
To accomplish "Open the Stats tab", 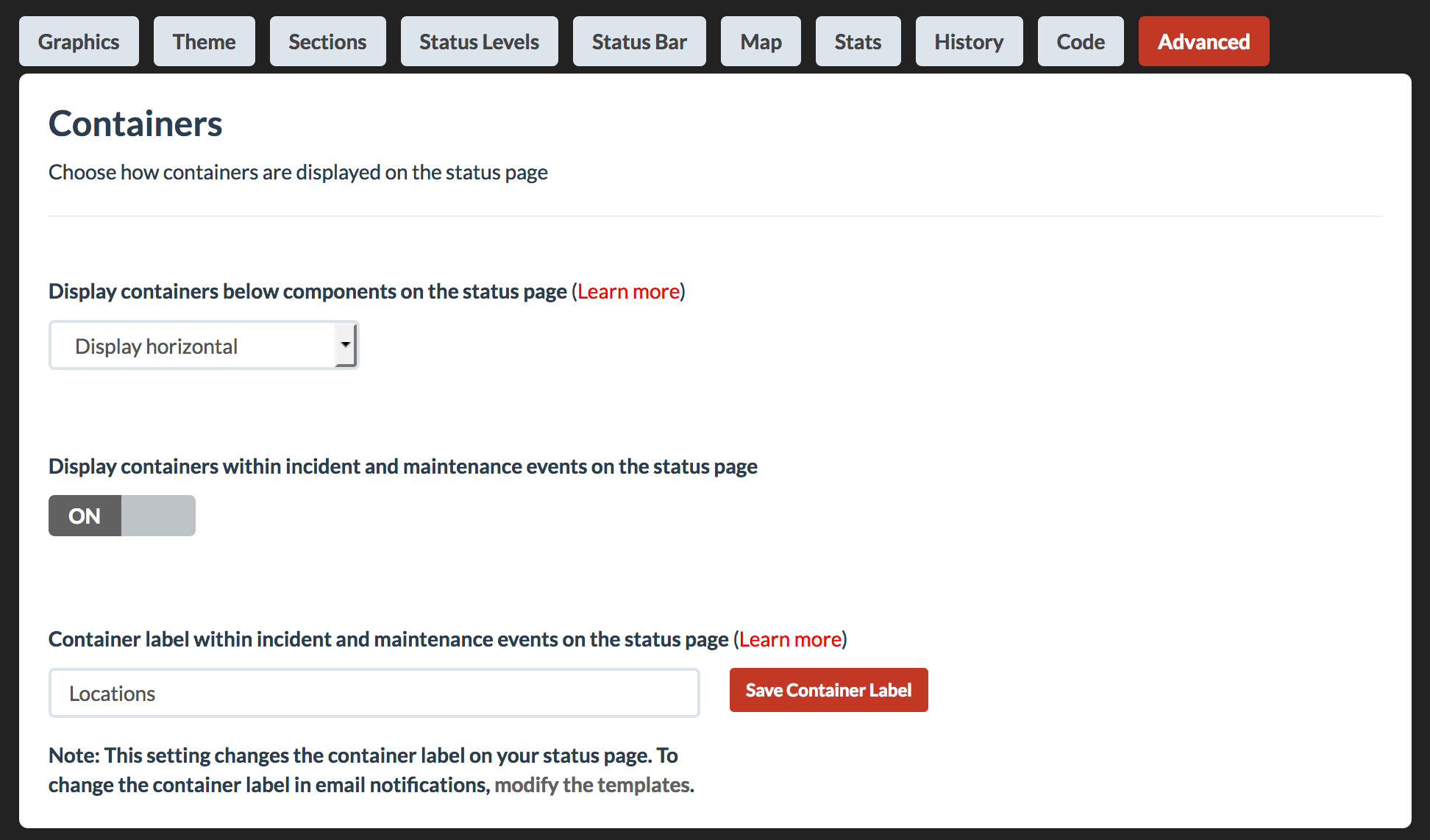I will click(x=858, y=41).
